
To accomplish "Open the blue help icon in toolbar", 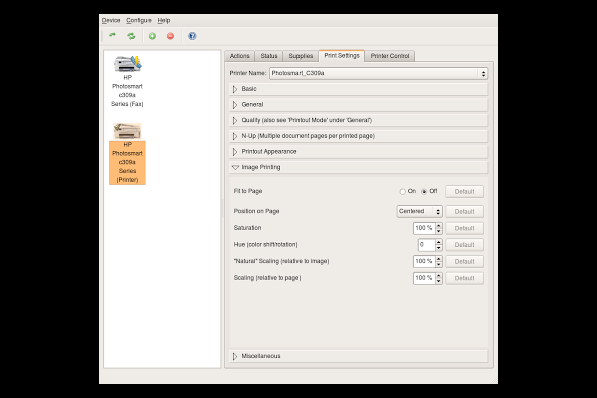I will pyautogui.click(x=192, y=36).
